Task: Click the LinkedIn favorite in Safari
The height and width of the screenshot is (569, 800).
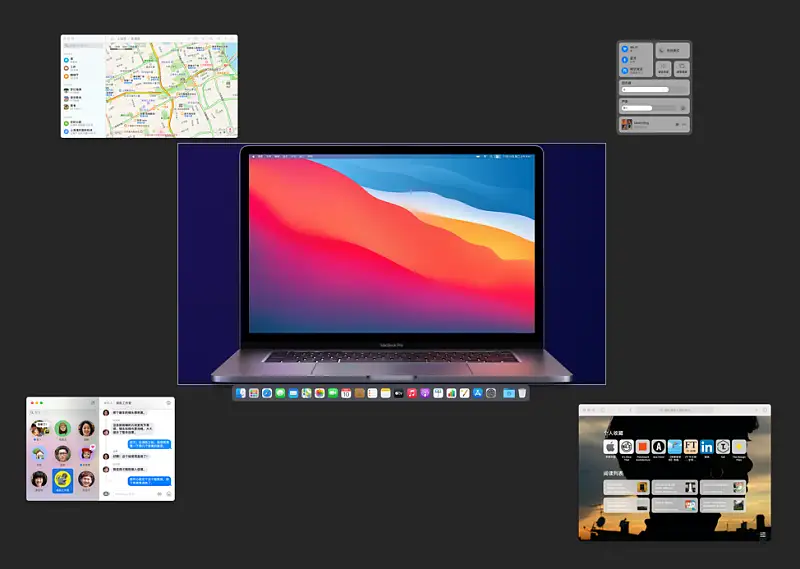Action: 707,447
